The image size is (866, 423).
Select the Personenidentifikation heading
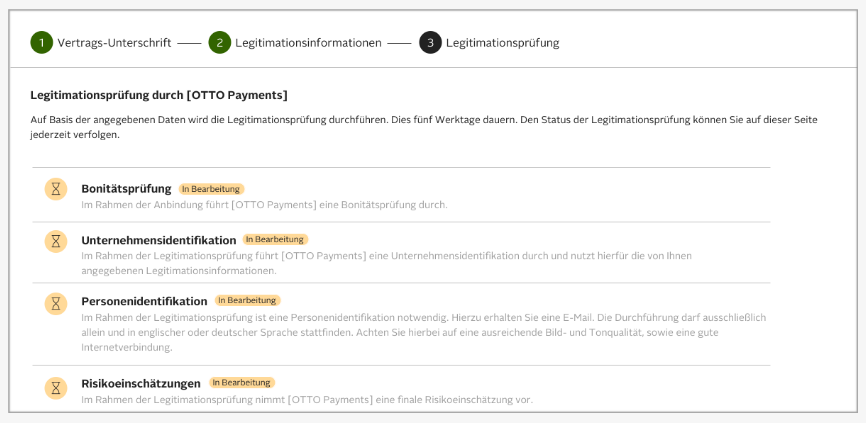click(x=144, y=300)
